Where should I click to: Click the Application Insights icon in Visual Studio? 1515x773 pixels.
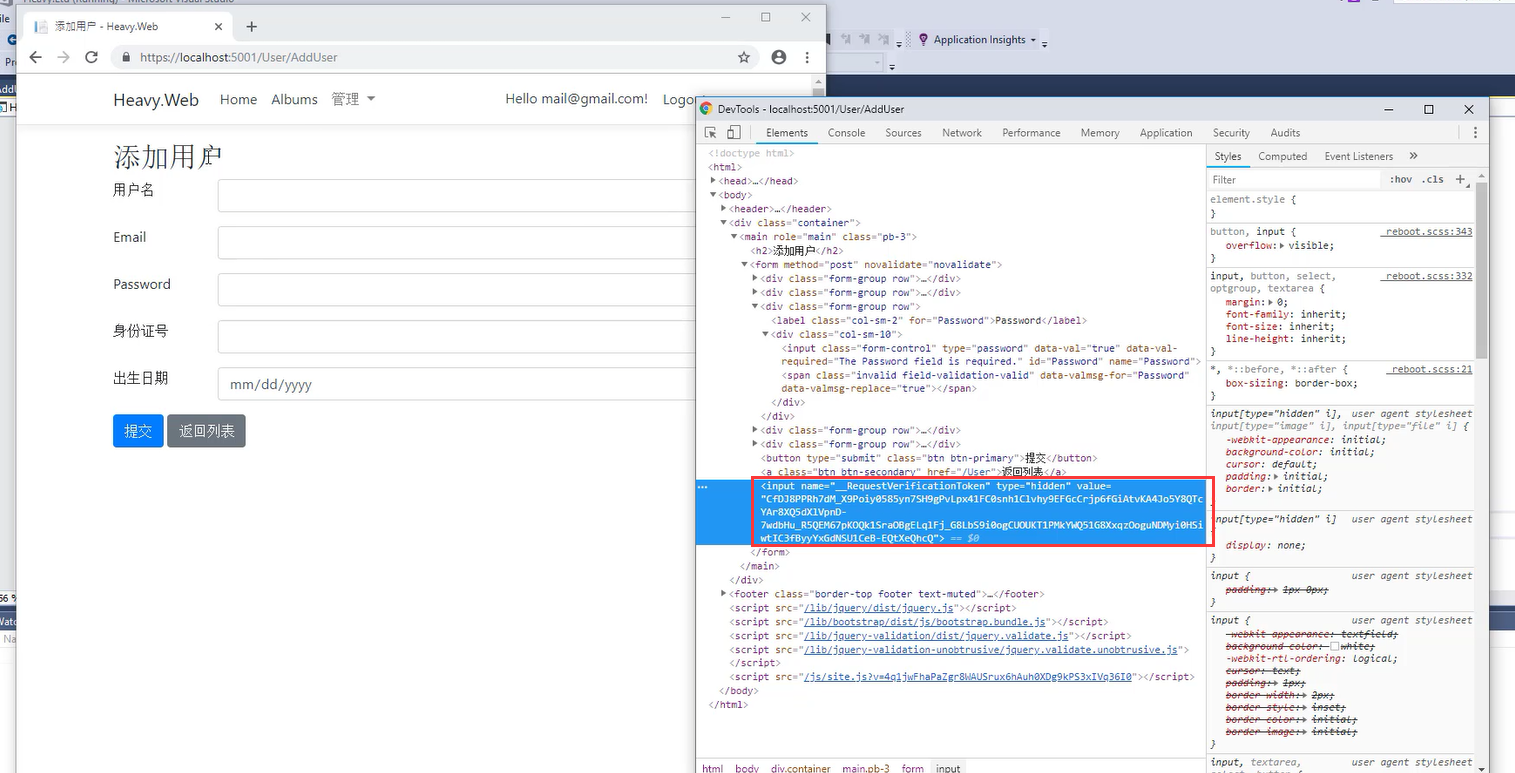click(x=923, y=40)
